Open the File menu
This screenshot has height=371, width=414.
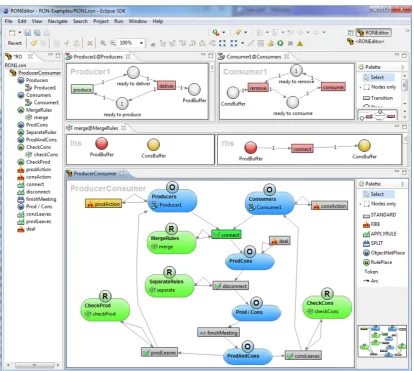point(9,21)
